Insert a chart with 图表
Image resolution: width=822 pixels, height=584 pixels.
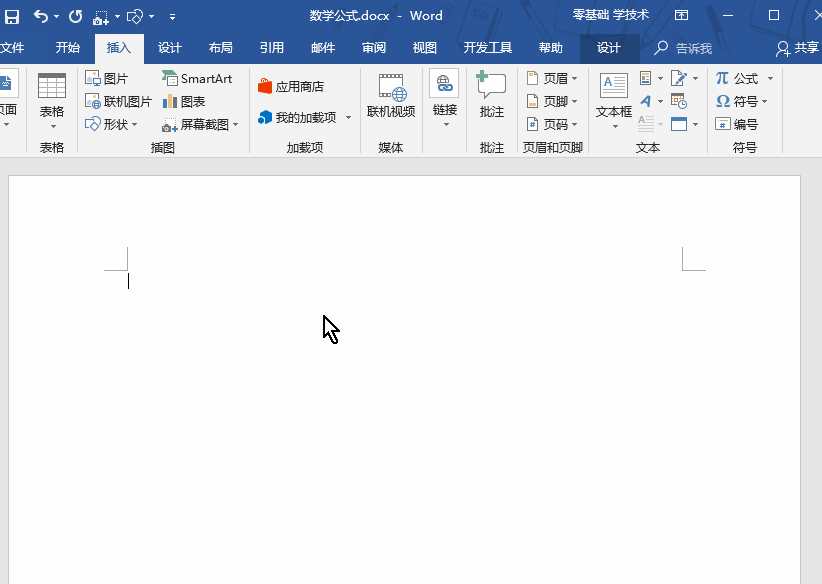coord(183,101)
